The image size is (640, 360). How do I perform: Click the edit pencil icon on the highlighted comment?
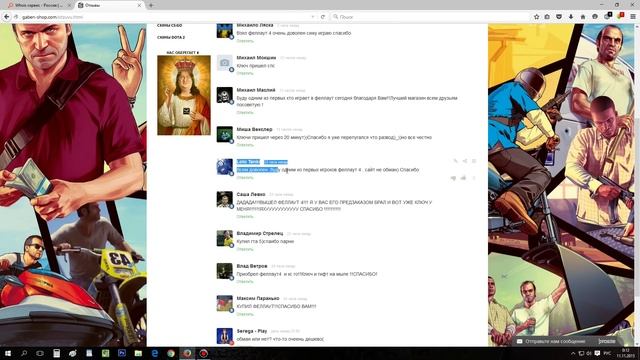point(455,161)
